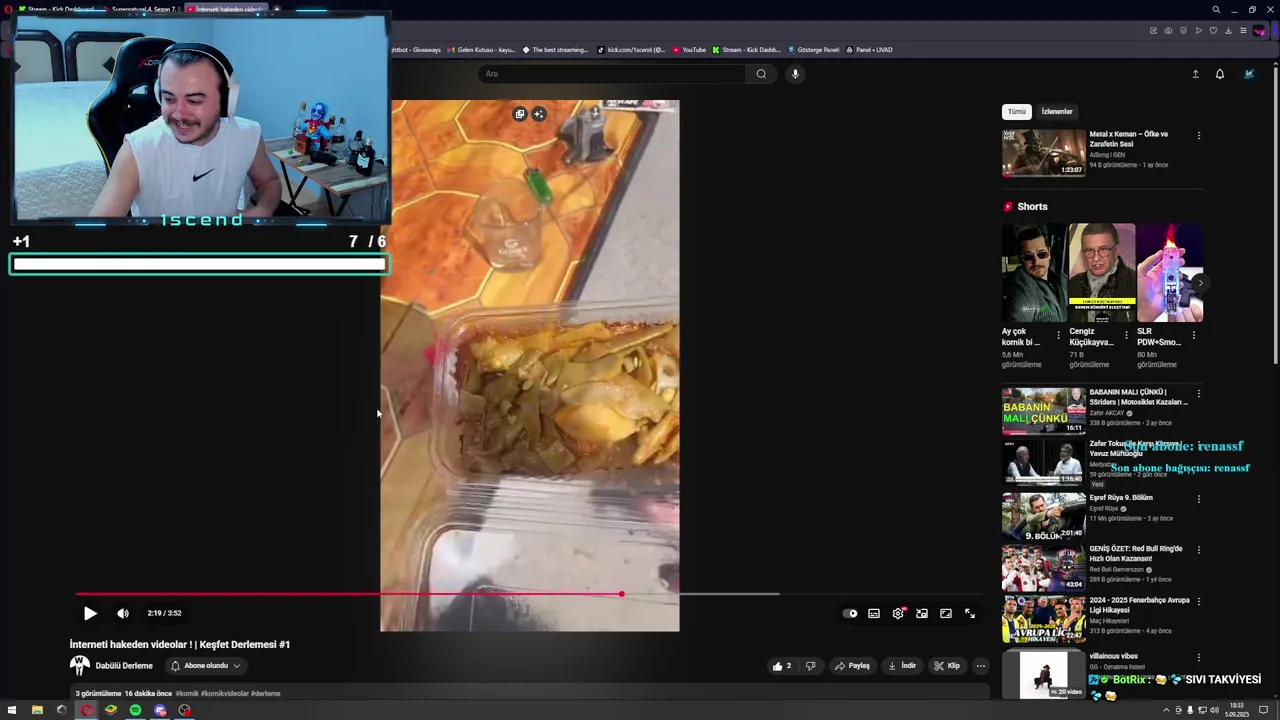This screenshot has width=1280, height=720.
Task: Open the Stream - Kick Dashboard bookmark
Action: (746, 50)
